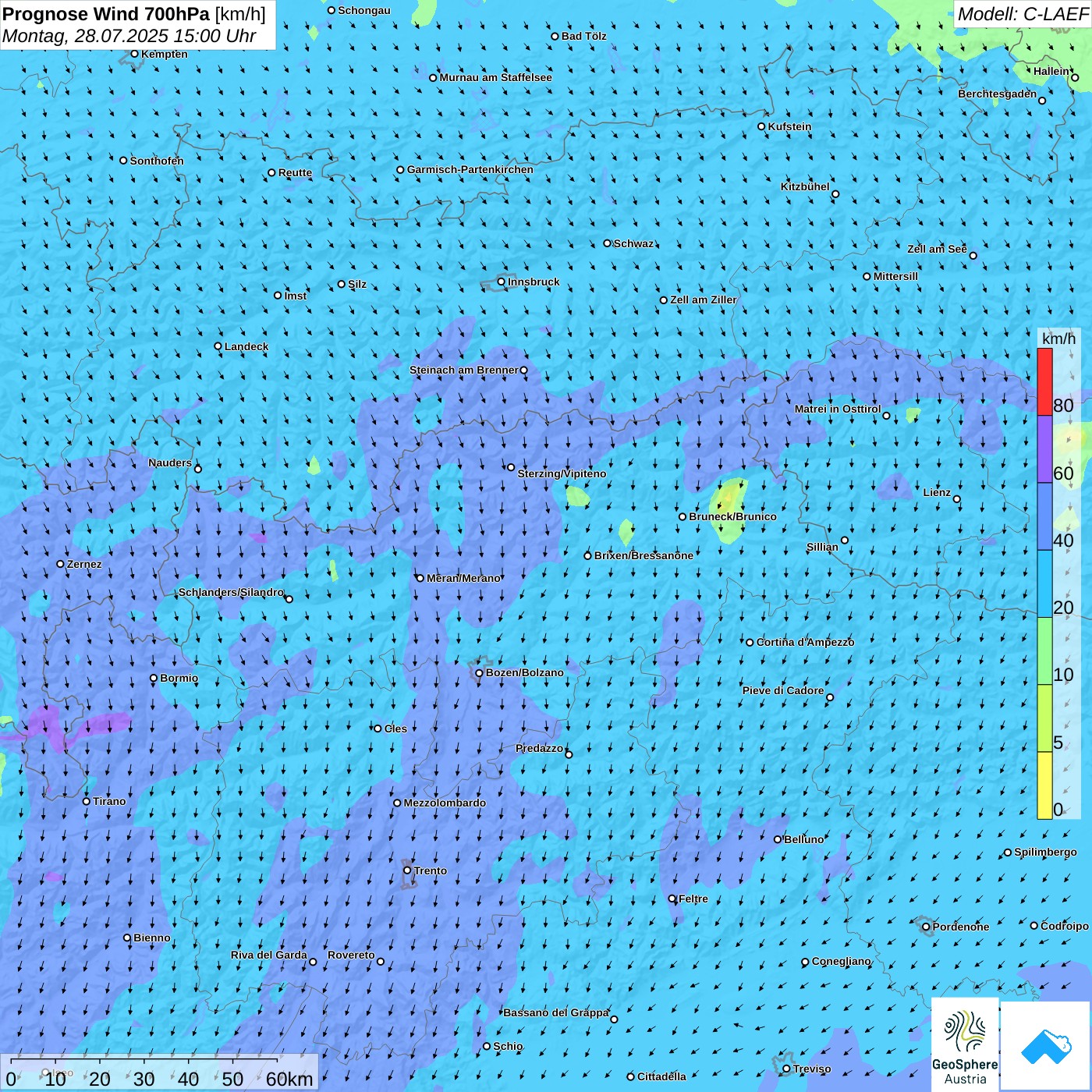Click the 'Schlanders/Silandro' label
The image size is (1092, 1092).
(232, 592)
